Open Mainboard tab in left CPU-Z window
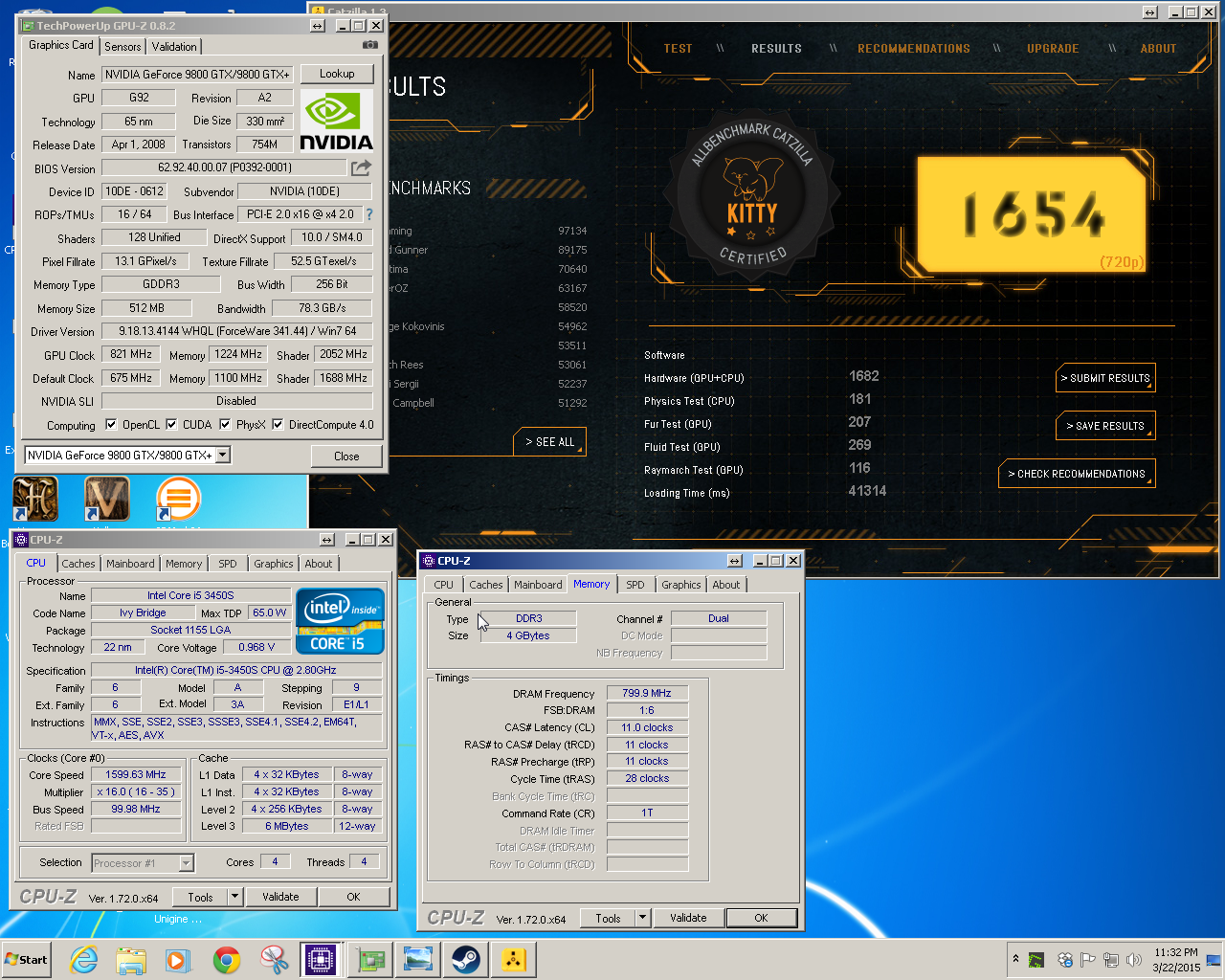 [x=130, y=564]
